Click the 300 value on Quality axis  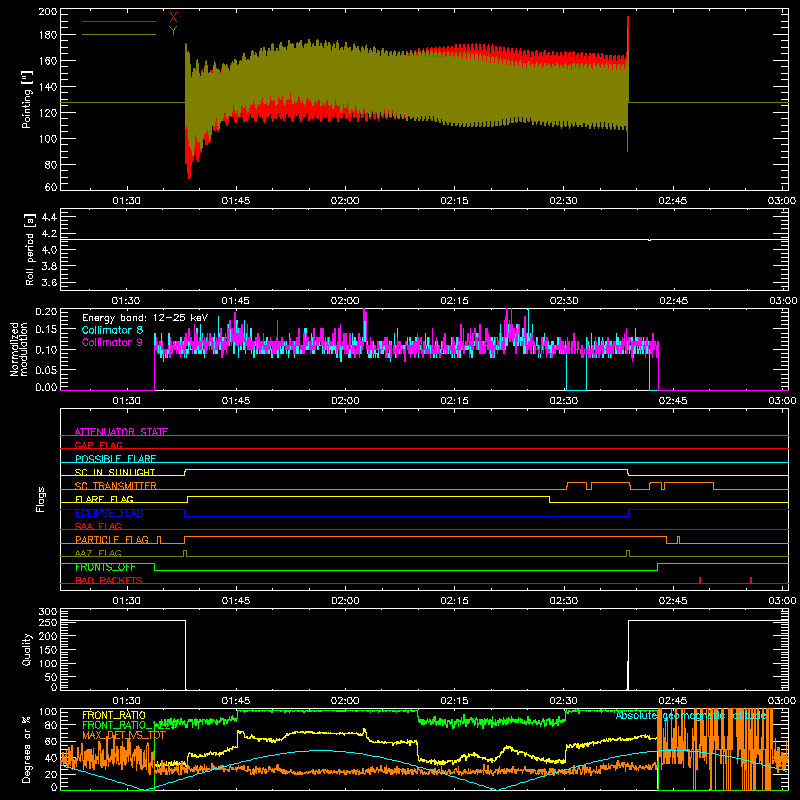(47, 612)
